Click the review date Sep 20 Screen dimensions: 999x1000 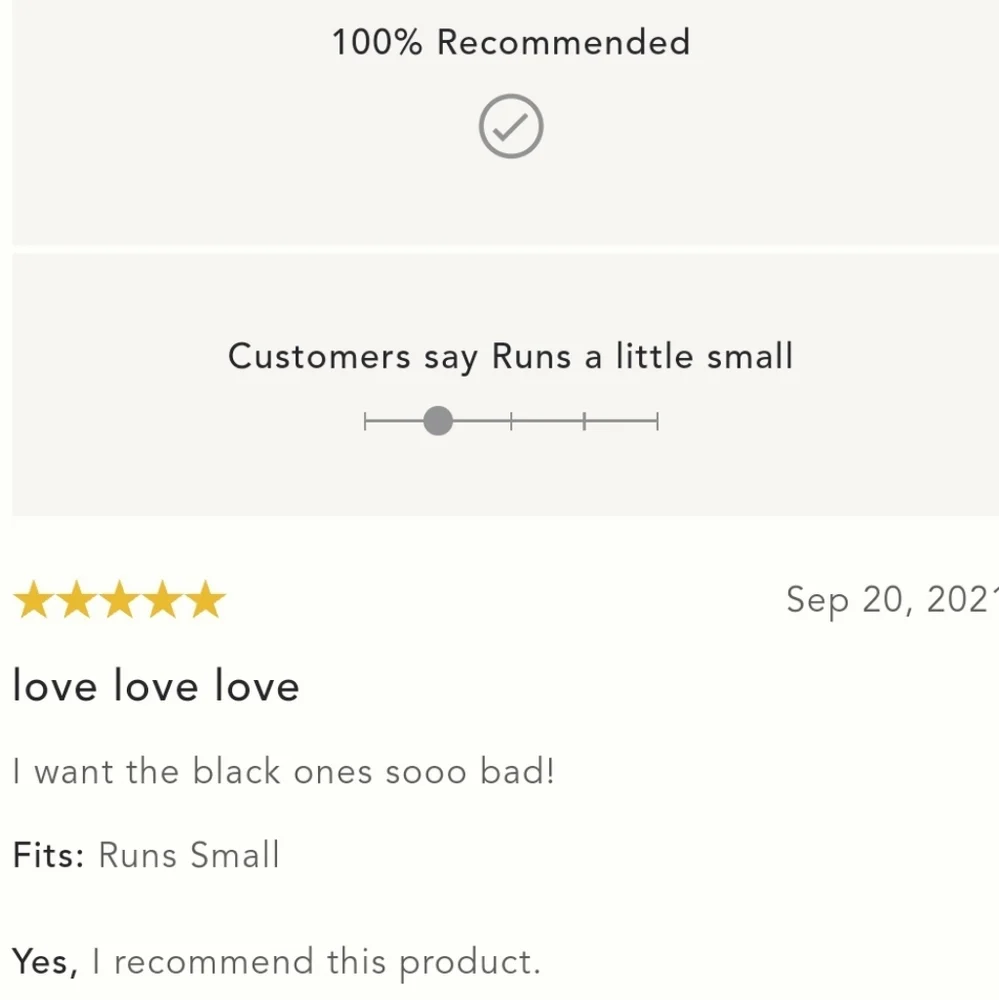point(892,601)
